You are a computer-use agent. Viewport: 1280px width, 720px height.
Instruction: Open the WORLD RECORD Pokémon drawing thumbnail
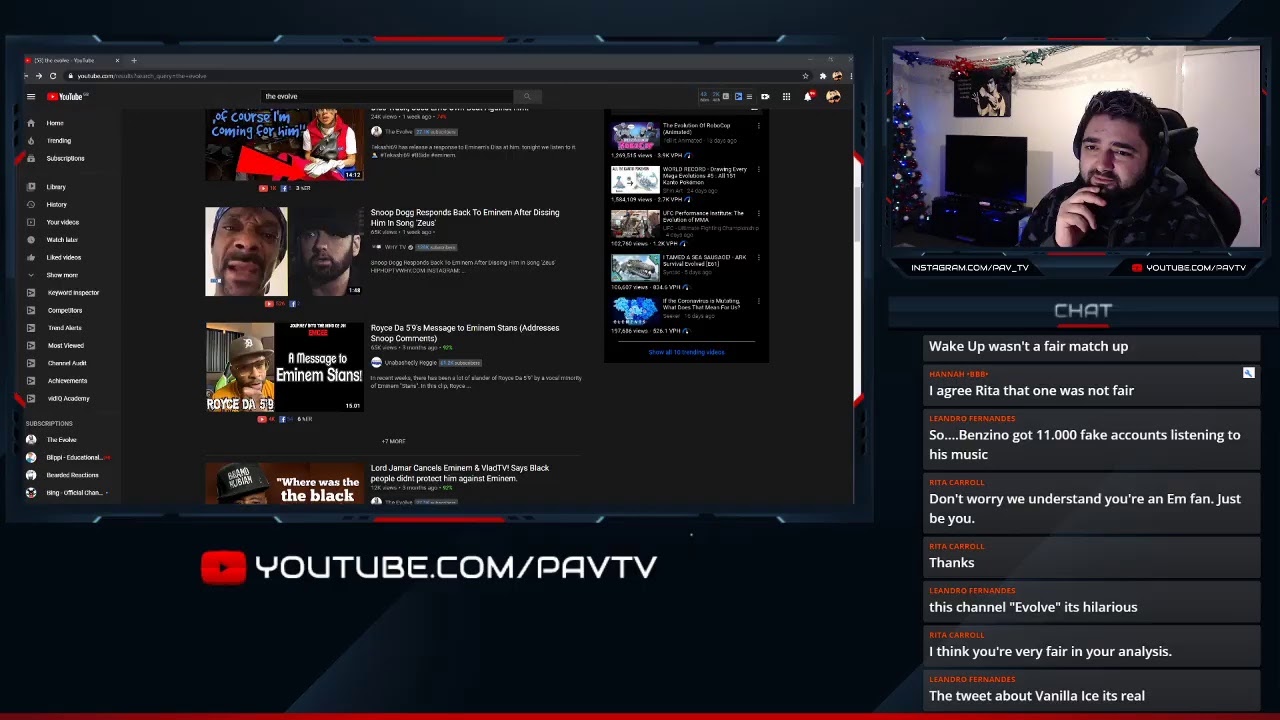tap(635, 180)
